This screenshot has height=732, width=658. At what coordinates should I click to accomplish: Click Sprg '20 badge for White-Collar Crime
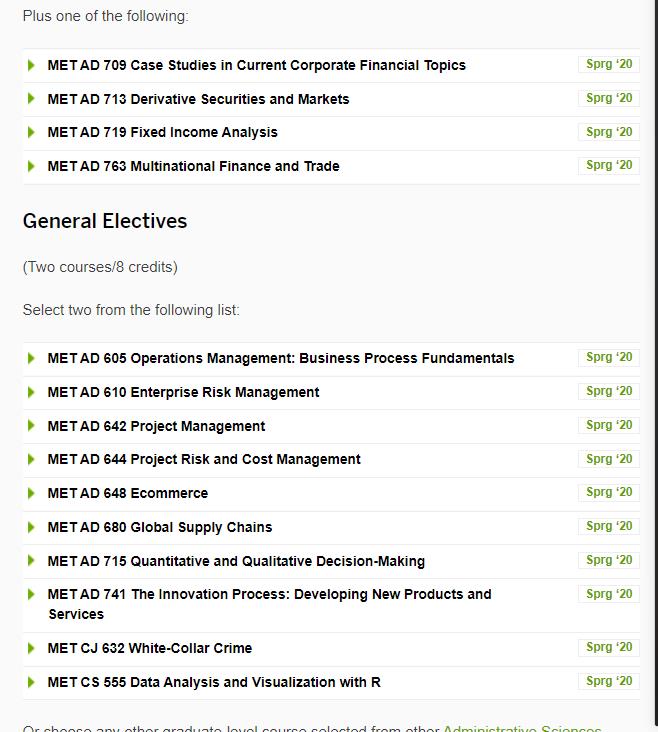click(x=608, y=647)
